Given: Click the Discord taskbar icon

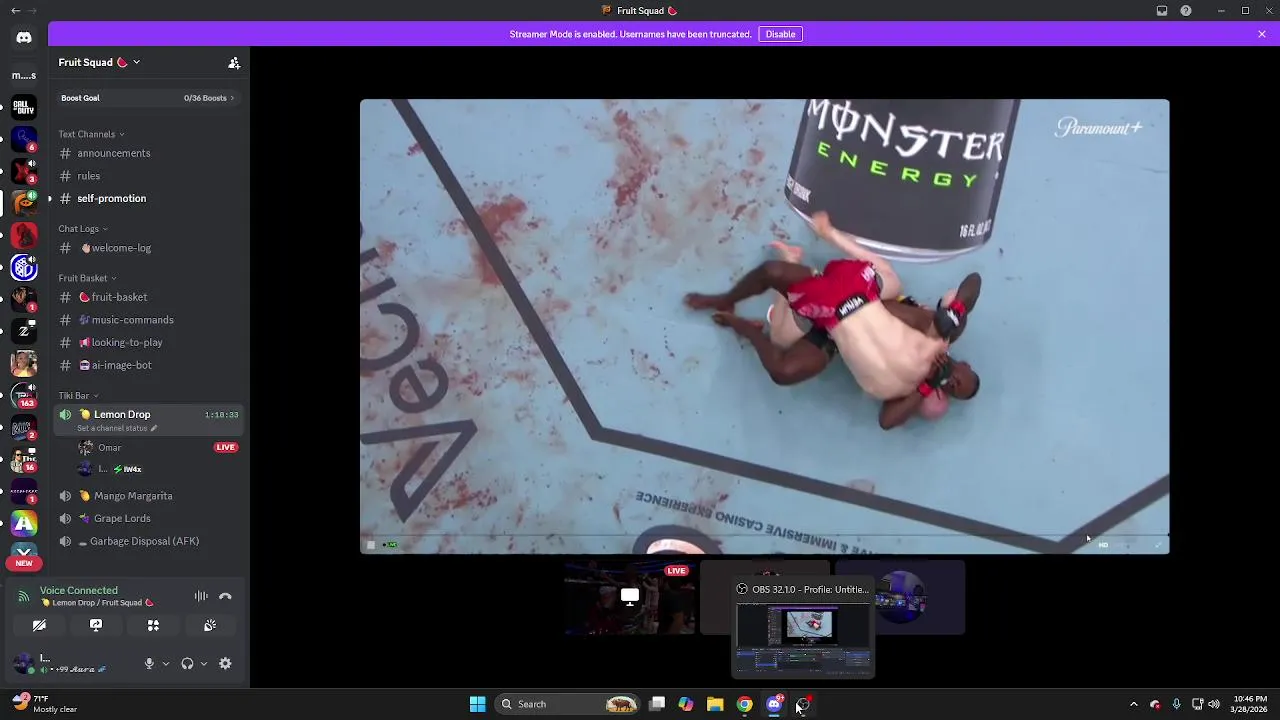Looking at the screenshot, I should pos(774,704).
